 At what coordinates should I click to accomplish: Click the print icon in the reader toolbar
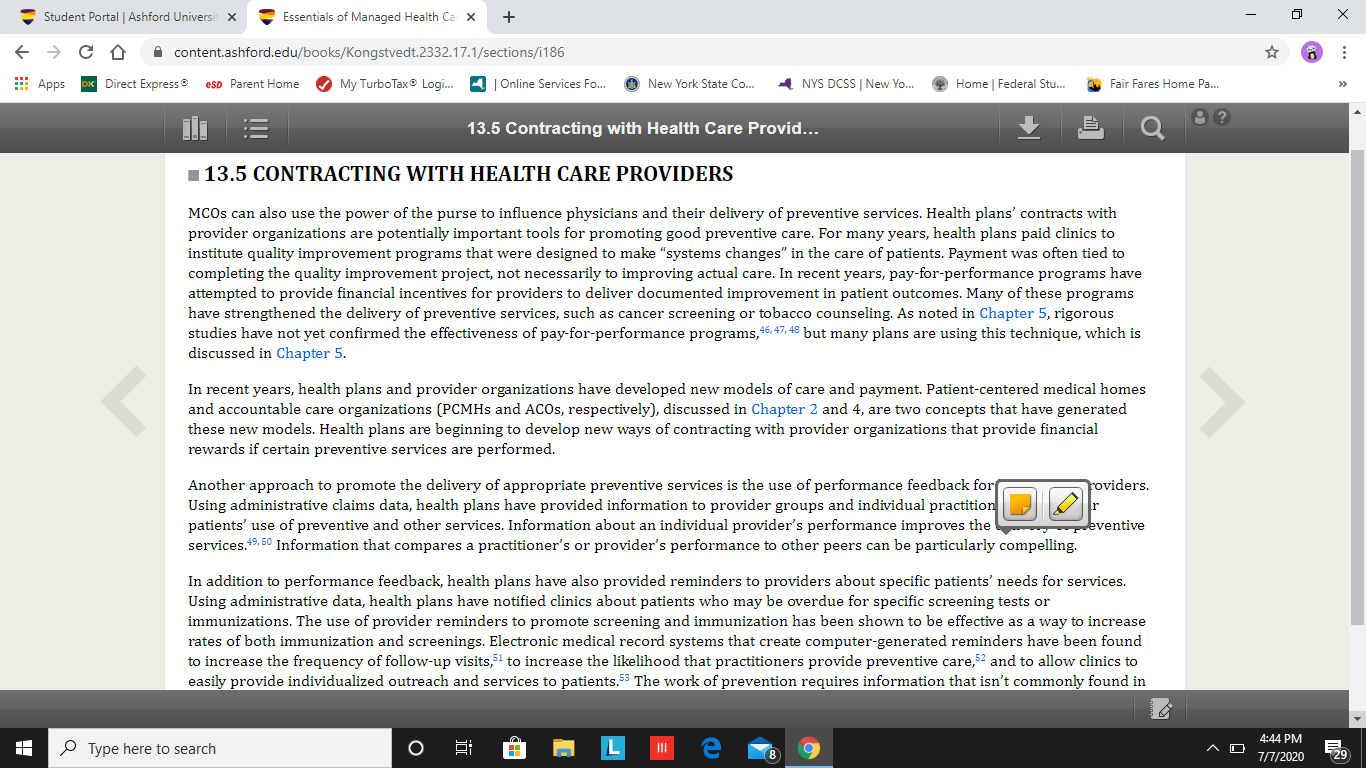click(1091, 127)
